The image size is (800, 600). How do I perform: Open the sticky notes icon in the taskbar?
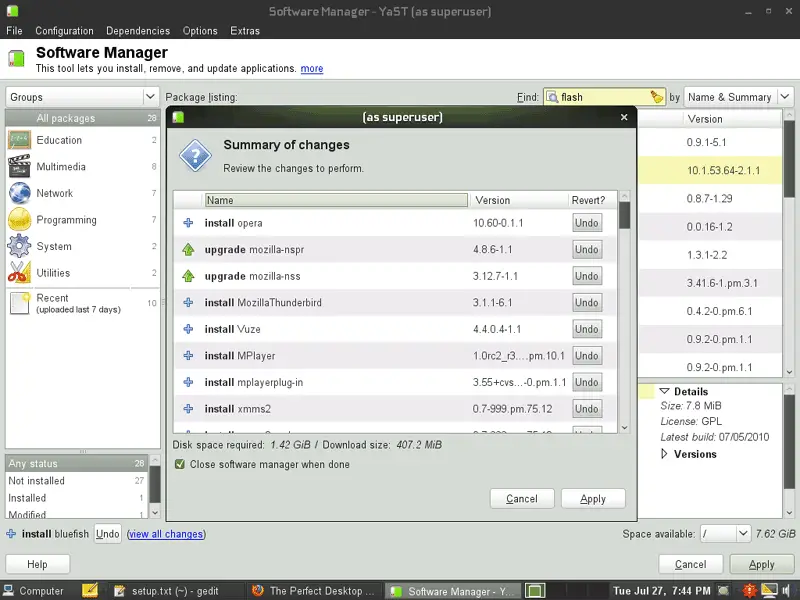click(x=90, y=590)
